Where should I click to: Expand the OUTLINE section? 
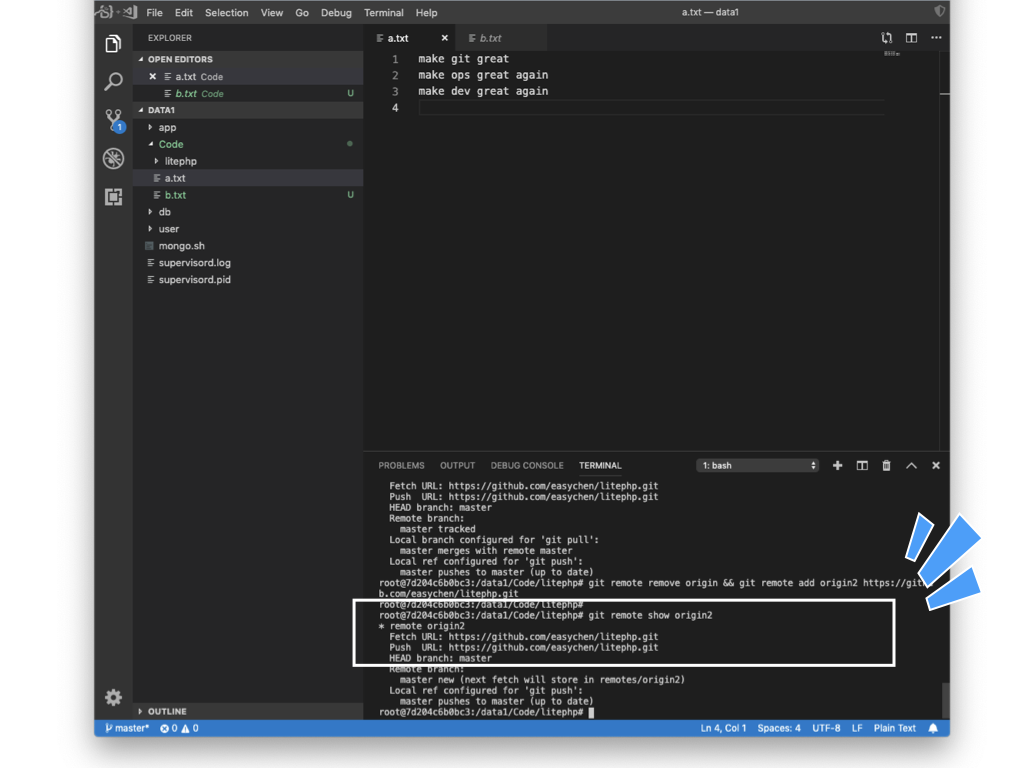[x=167, y=711]
